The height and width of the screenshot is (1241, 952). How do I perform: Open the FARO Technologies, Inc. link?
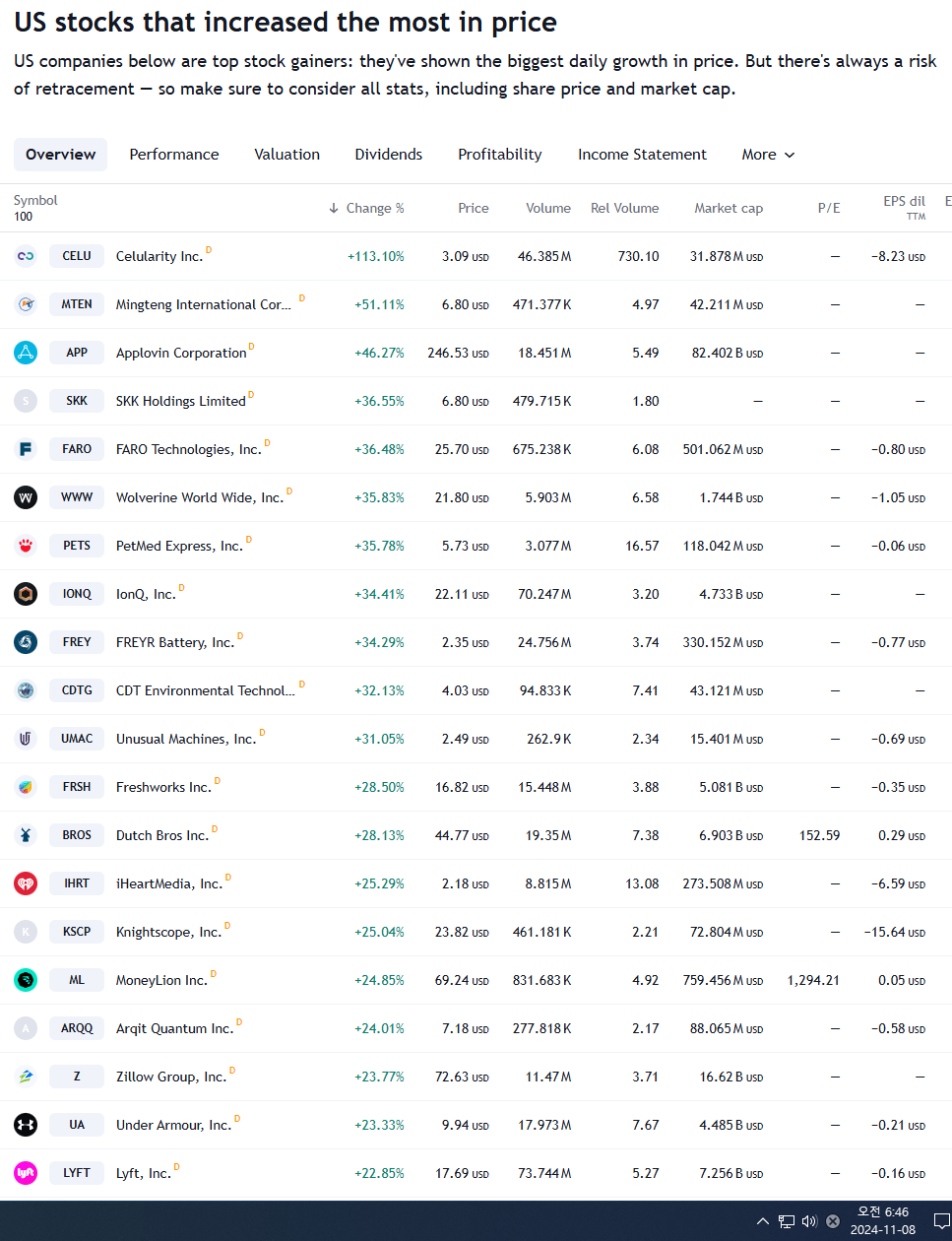click(189, 449)
